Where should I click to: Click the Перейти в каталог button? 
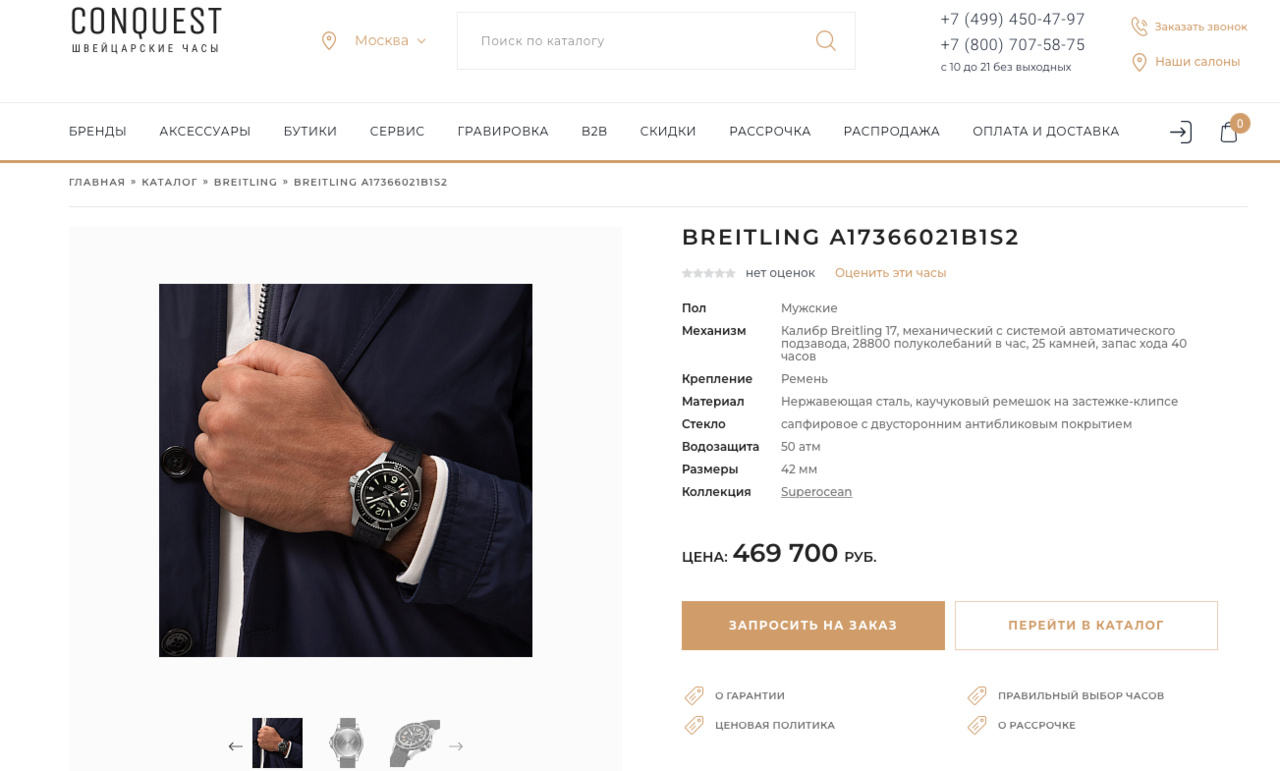[1086, 625]
